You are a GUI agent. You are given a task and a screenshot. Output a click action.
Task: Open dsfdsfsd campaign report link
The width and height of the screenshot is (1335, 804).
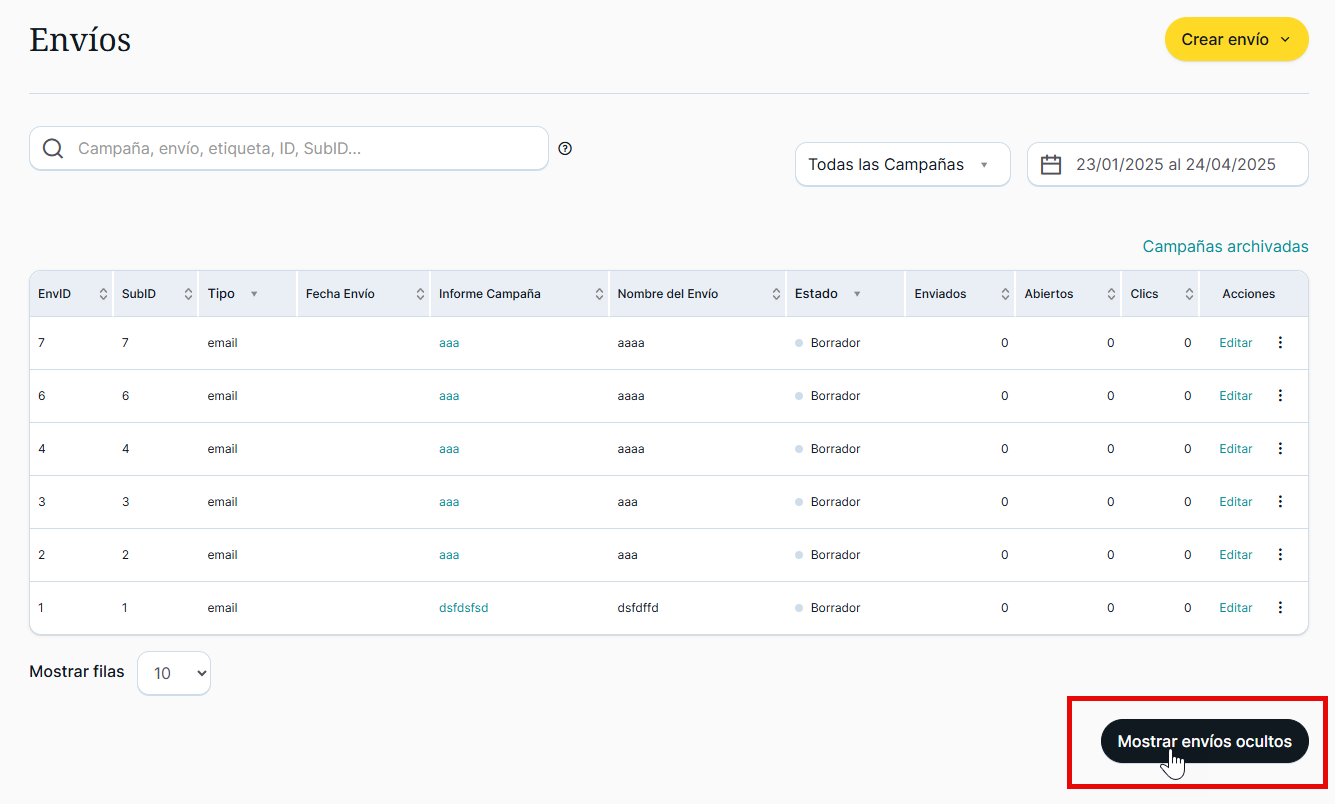click(463, 608)
